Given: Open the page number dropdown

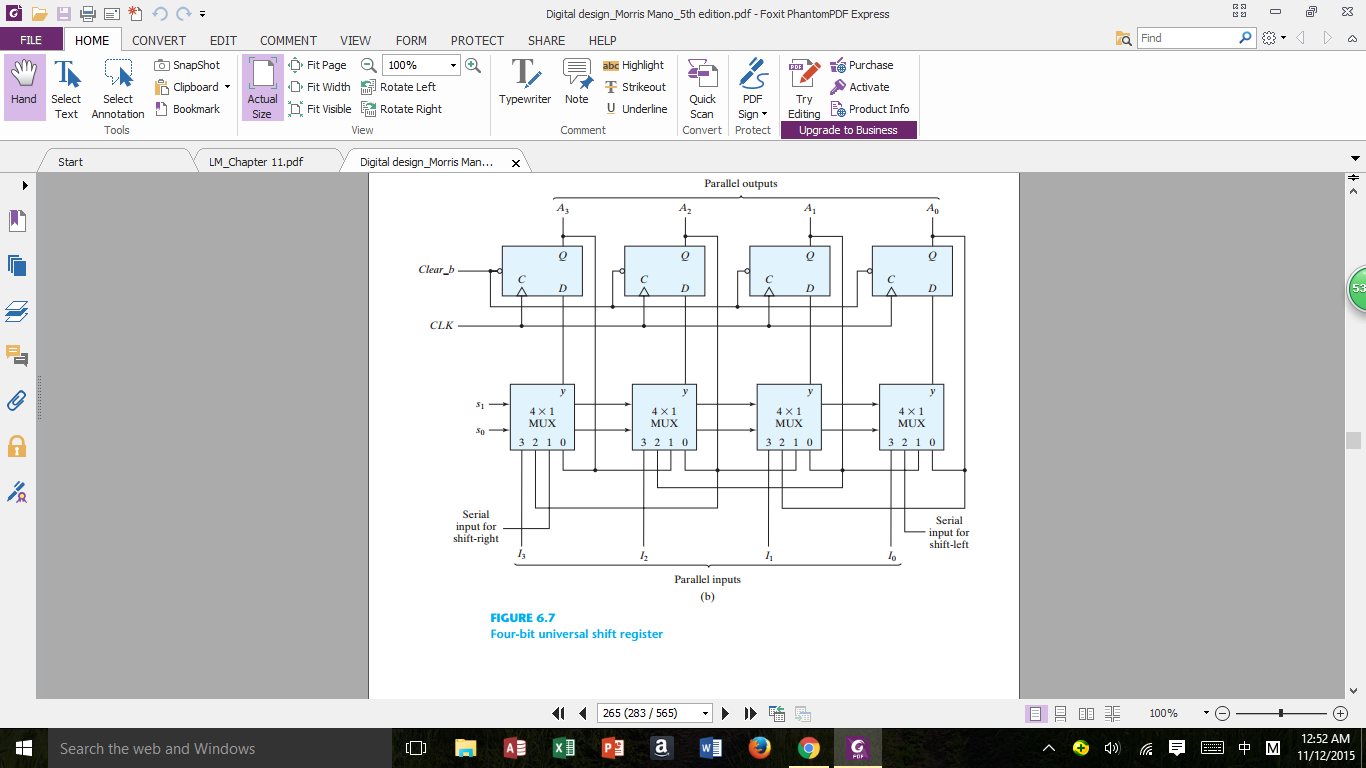Looking at the screenshot, I should [x=706, y=713].
